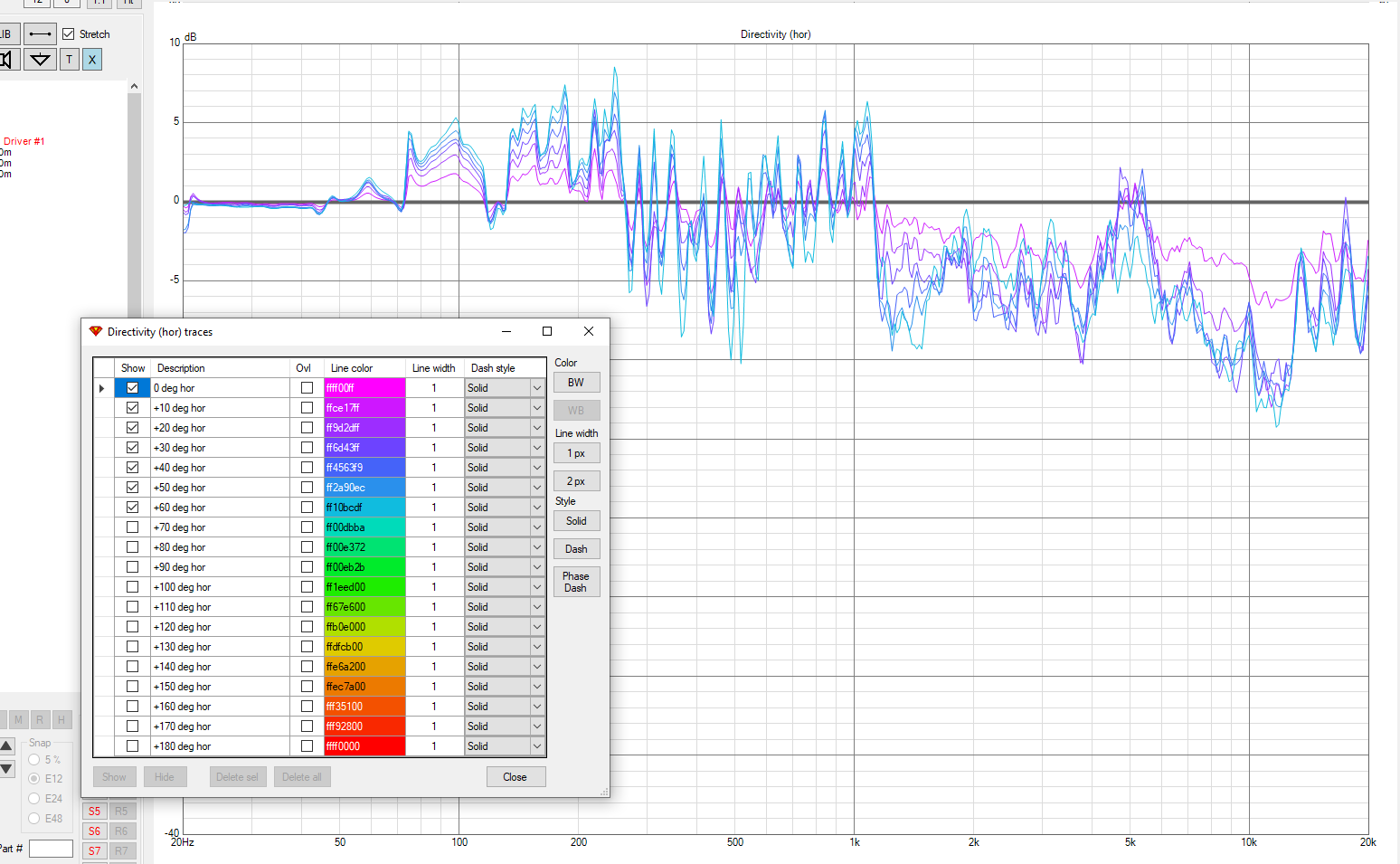Click scroll-up arrow of schematic panel scrollbar
This screenshot has width=1400, height=864.
point(134,86)
